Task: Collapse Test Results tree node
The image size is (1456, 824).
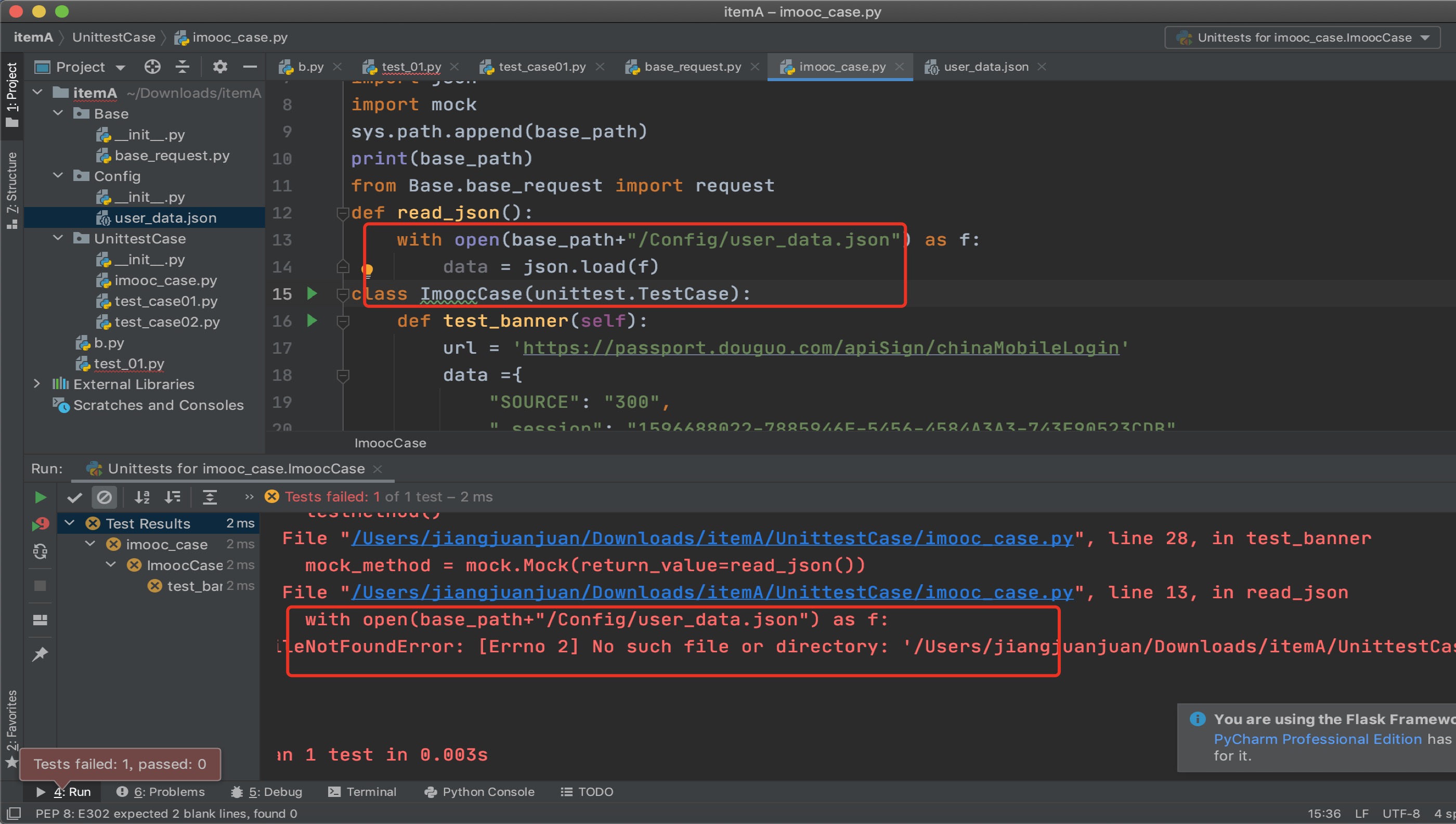Action: pos(70,523)
